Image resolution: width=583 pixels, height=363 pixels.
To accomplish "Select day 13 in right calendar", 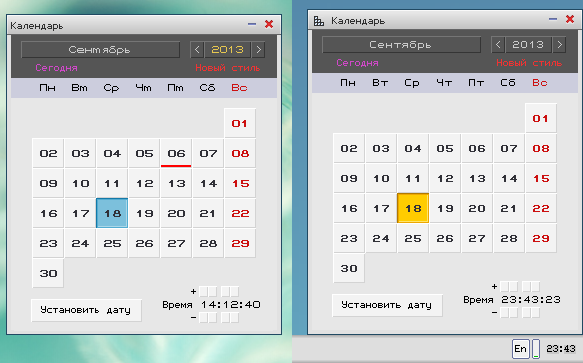I will click(477, 178).
